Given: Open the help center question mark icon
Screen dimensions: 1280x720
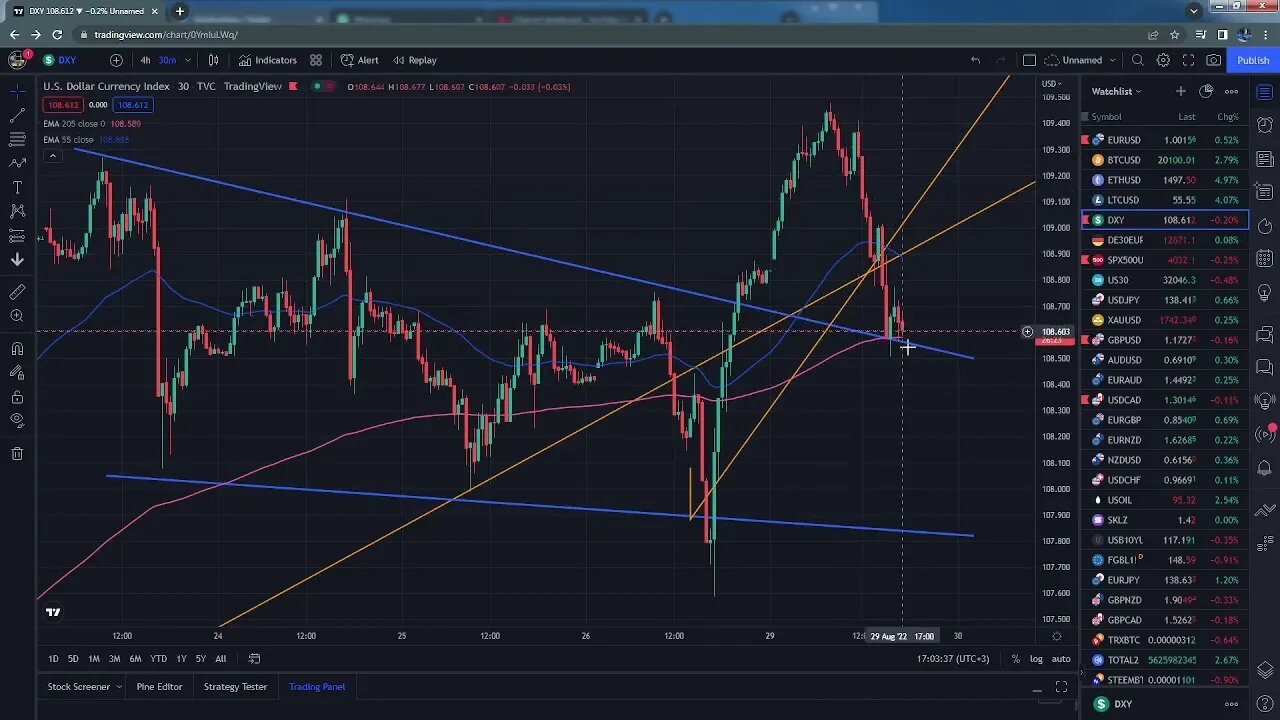Looking at the screenshot, I should 1265,702.
